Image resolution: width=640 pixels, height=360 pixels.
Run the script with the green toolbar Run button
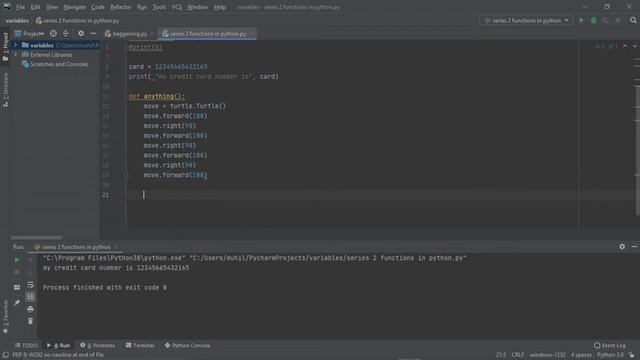[581, 20]
